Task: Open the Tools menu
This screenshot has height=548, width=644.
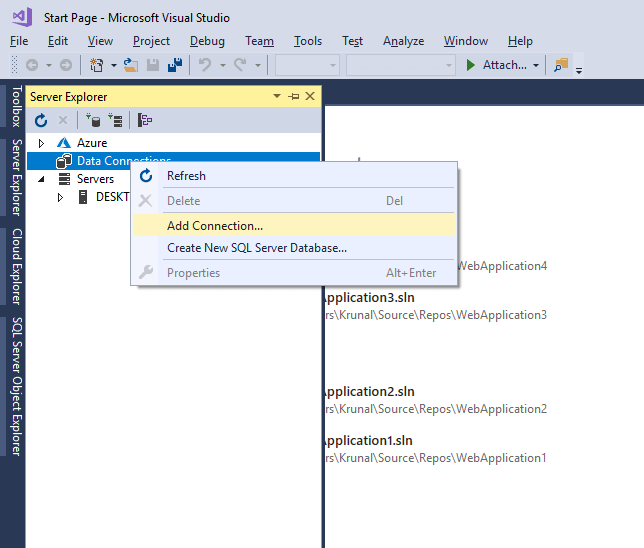Action: click(308, 41)
